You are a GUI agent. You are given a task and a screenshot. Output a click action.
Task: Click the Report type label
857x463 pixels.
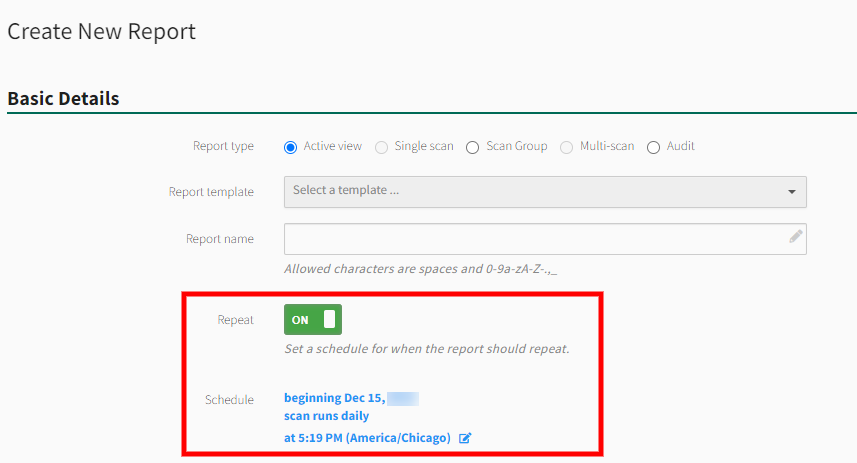(x=223, y=146)
